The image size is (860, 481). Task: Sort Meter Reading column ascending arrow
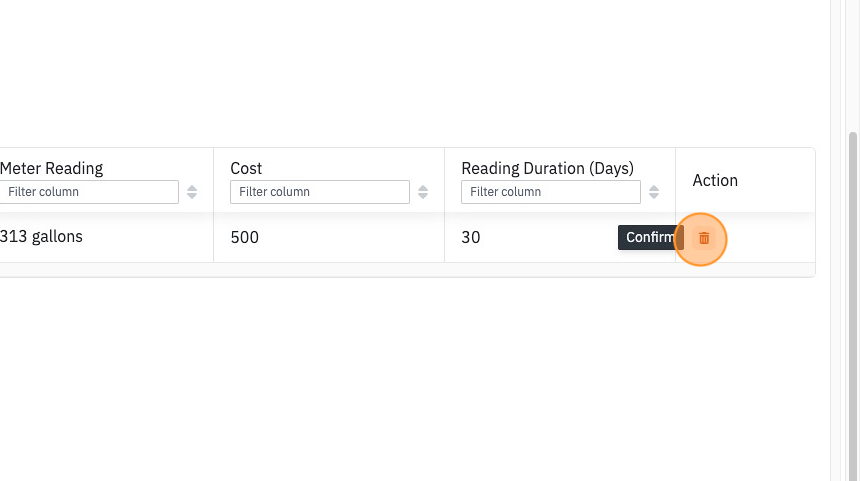pyautogui.click(x=192, y=188)
